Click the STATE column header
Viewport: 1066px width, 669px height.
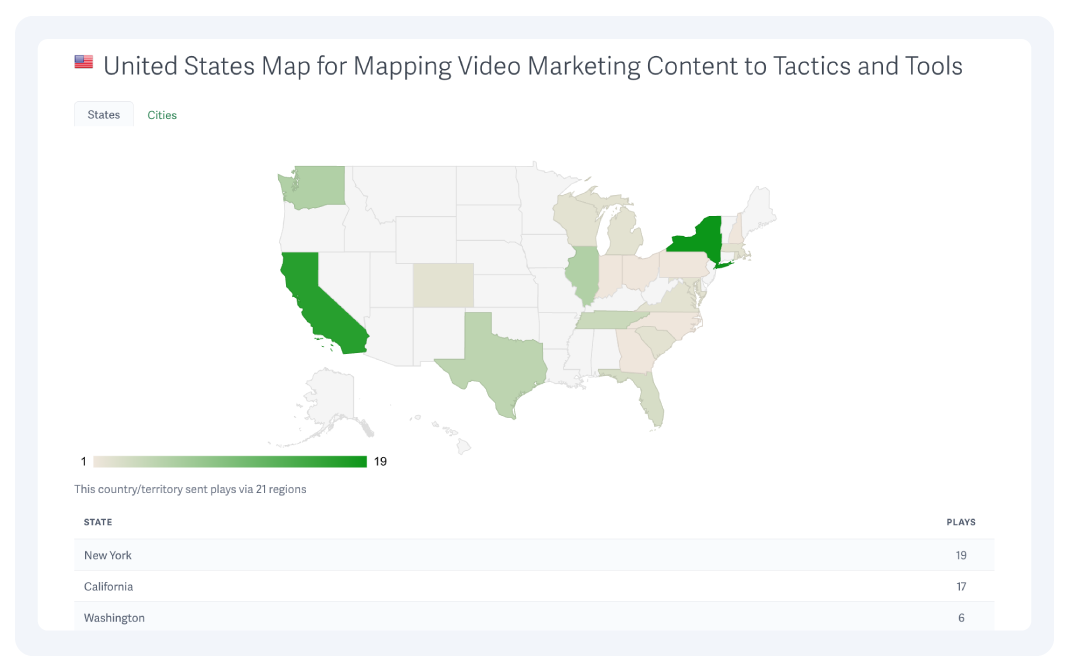click(97, 521)
